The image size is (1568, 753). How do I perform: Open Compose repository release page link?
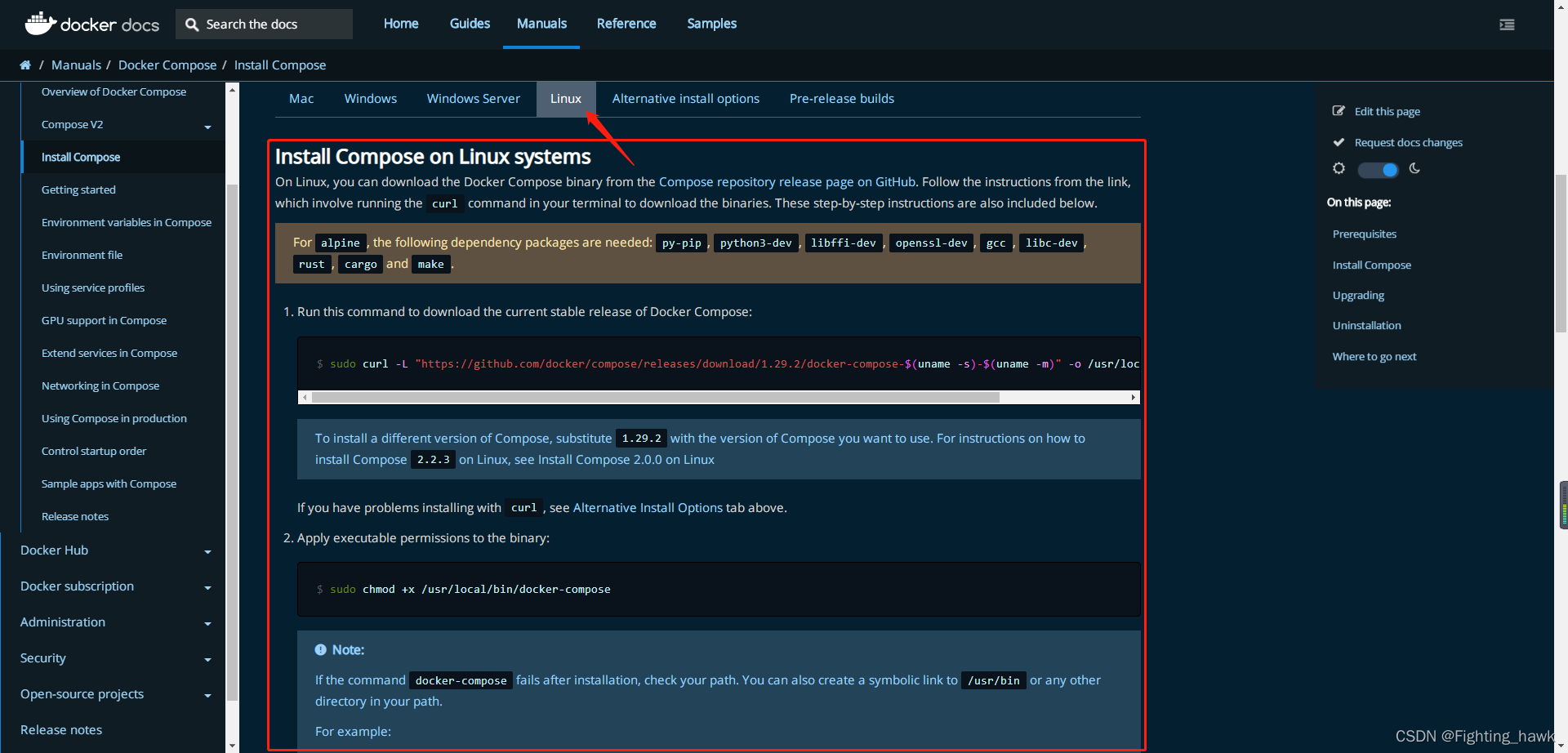click(x=787, y=182)
